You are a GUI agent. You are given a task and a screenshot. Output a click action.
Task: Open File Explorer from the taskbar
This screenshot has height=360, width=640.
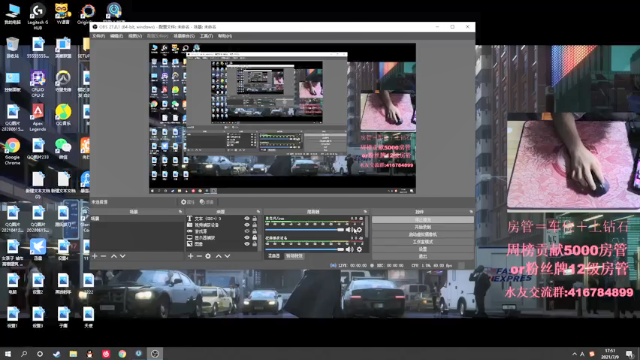pos(73,354)
